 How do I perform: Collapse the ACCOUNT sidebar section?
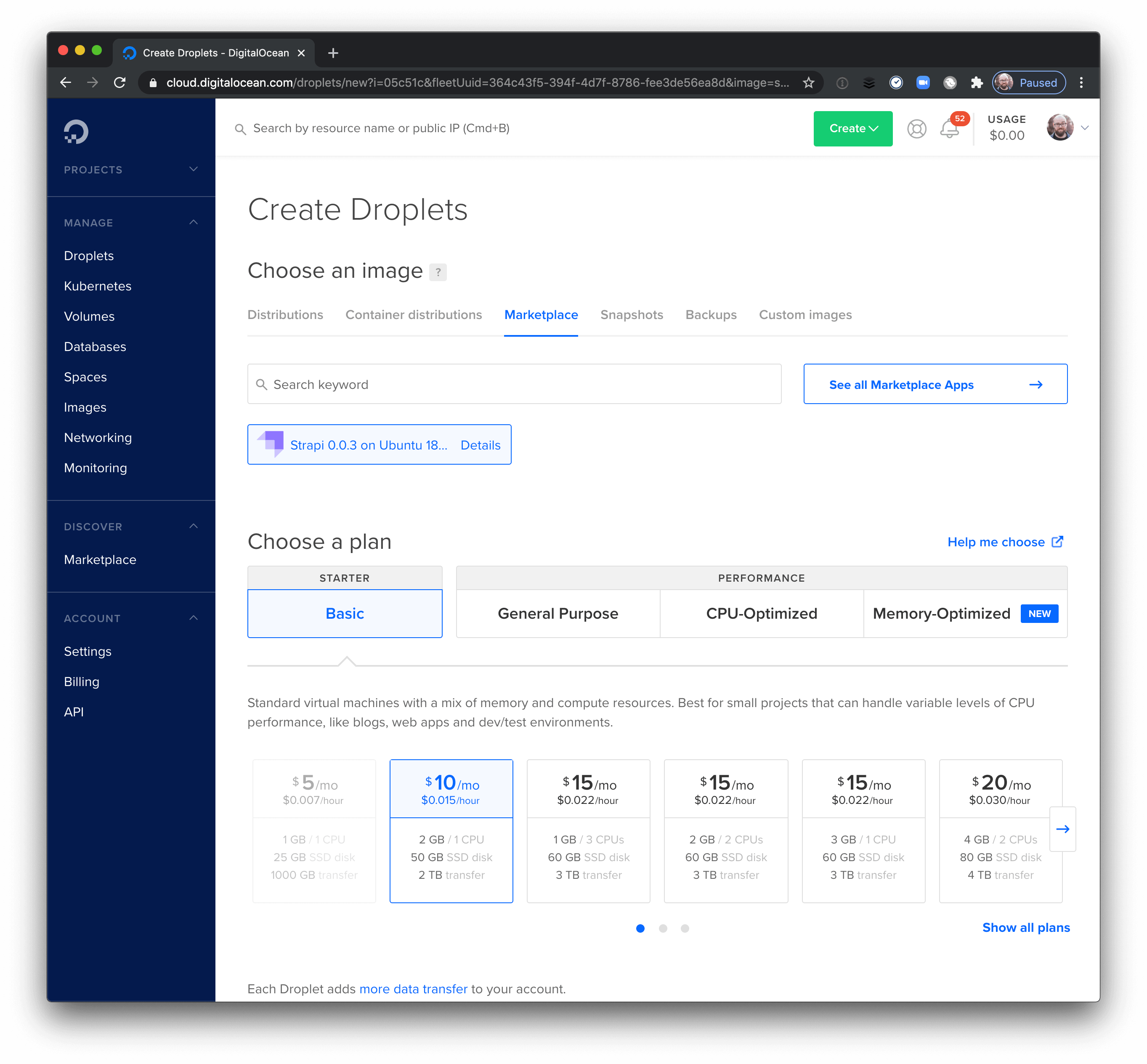[194, 618]
